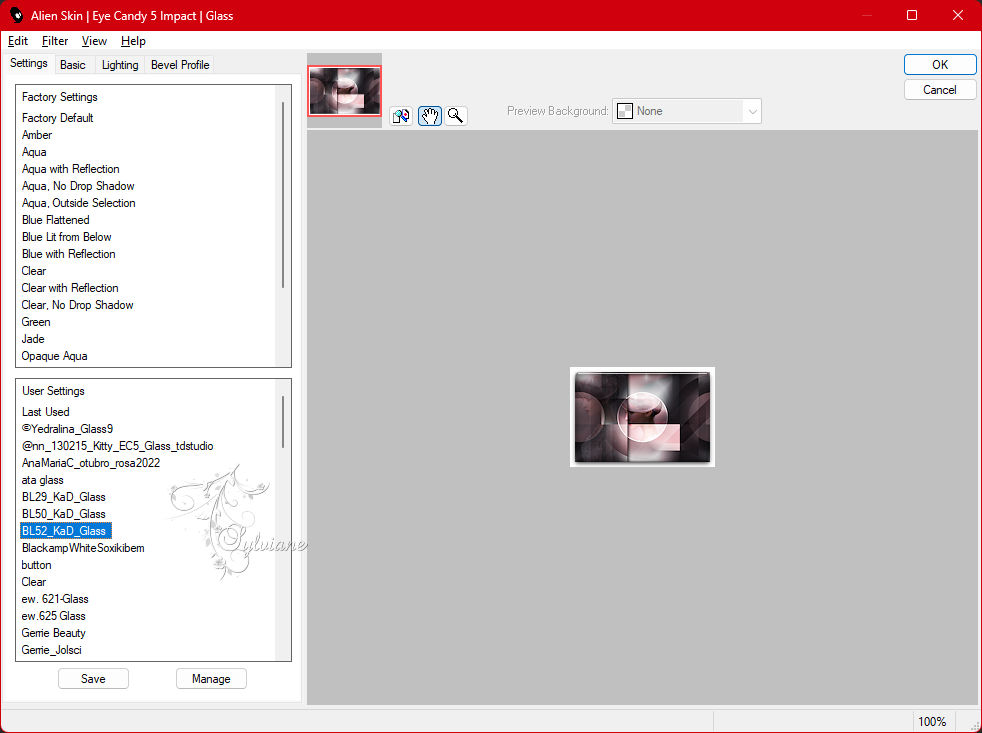Click the Alien Skin app icon in title bar

17,15
